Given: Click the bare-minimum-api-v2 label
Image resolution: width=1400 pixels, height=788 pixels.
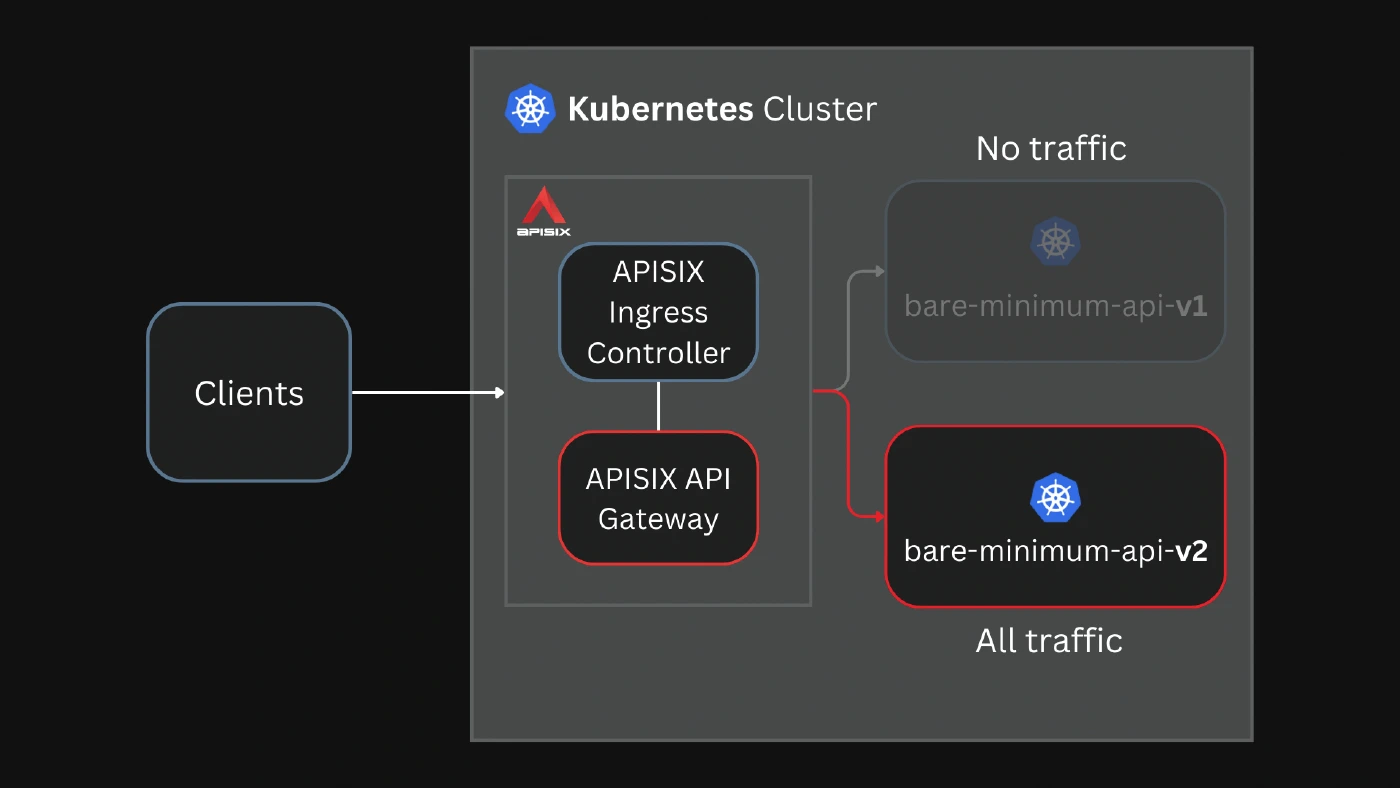Looking at the screenshot, I should (x=1056, y=551).
